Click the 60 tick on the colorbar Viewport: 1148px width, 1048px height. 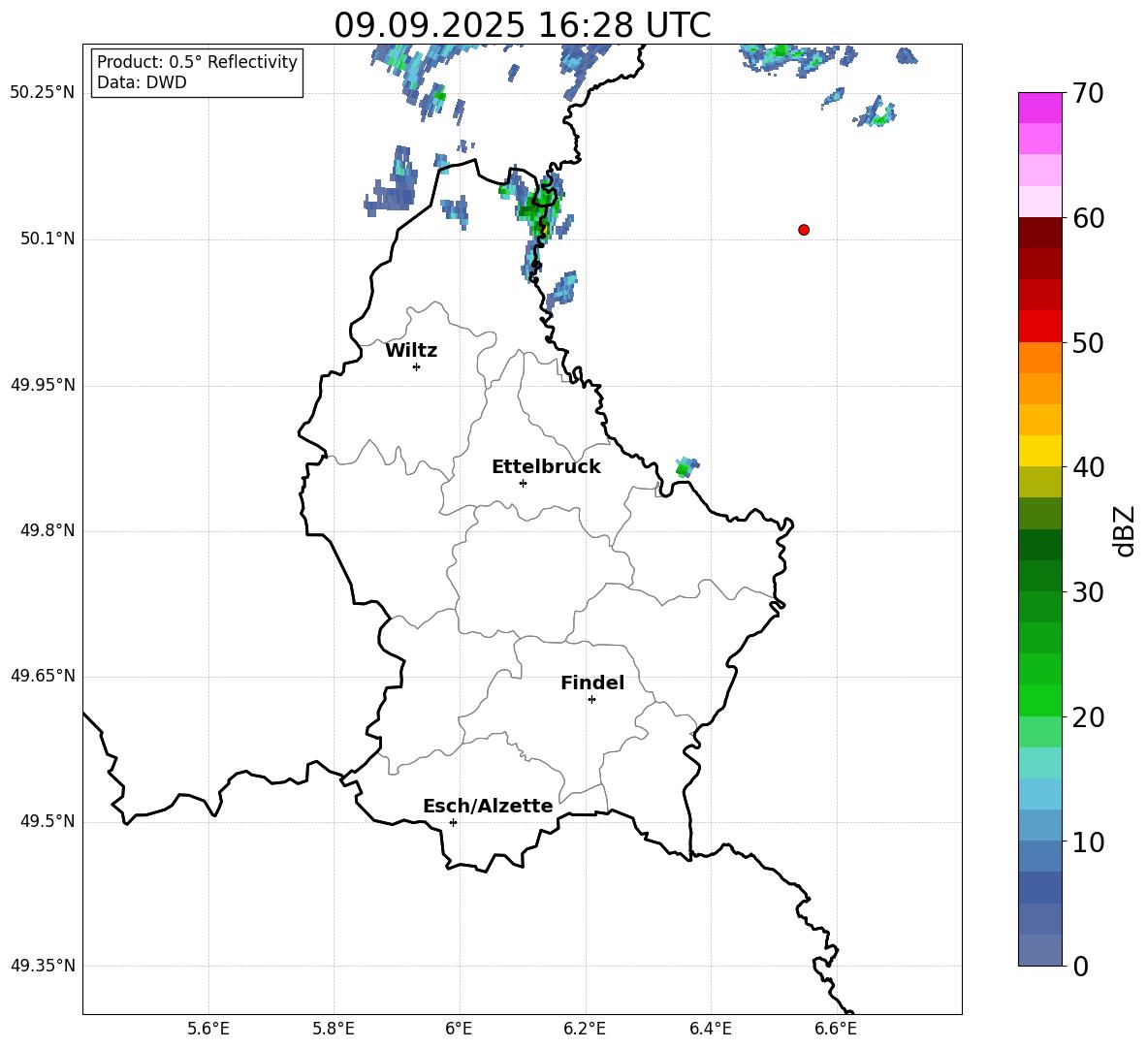coord(1088,218)
